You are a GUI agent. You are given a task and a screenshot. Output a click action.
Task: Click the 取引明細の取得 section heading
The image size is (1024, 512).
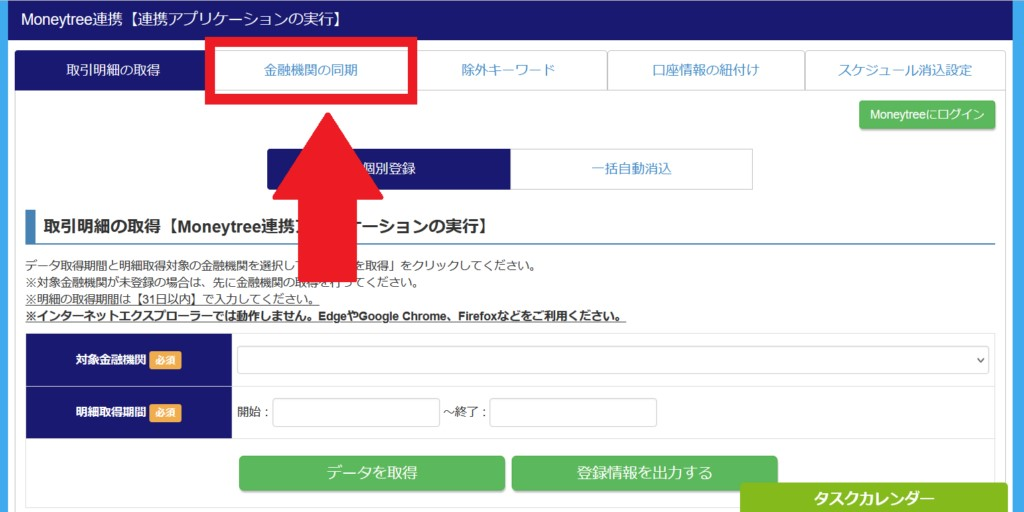[265, 227]
